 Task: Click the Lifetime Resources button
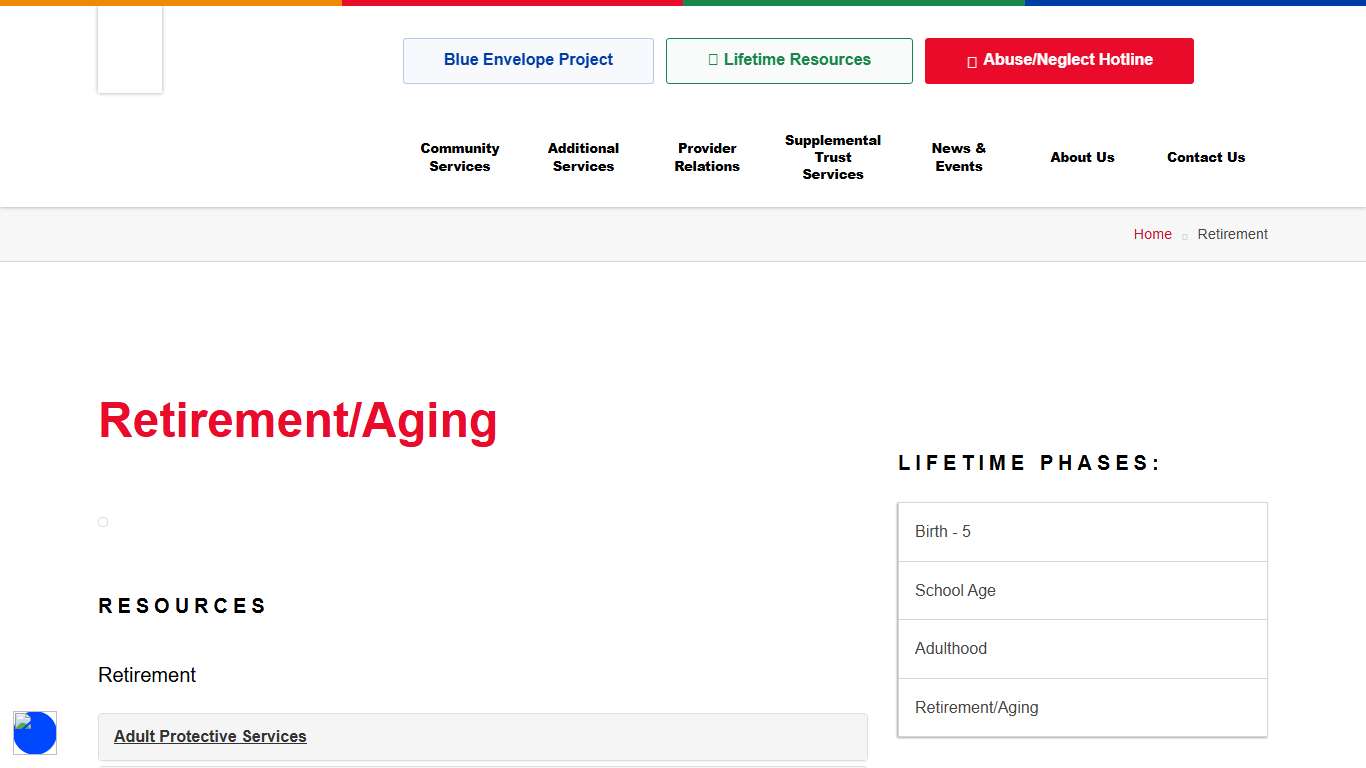tap(789, 60)
